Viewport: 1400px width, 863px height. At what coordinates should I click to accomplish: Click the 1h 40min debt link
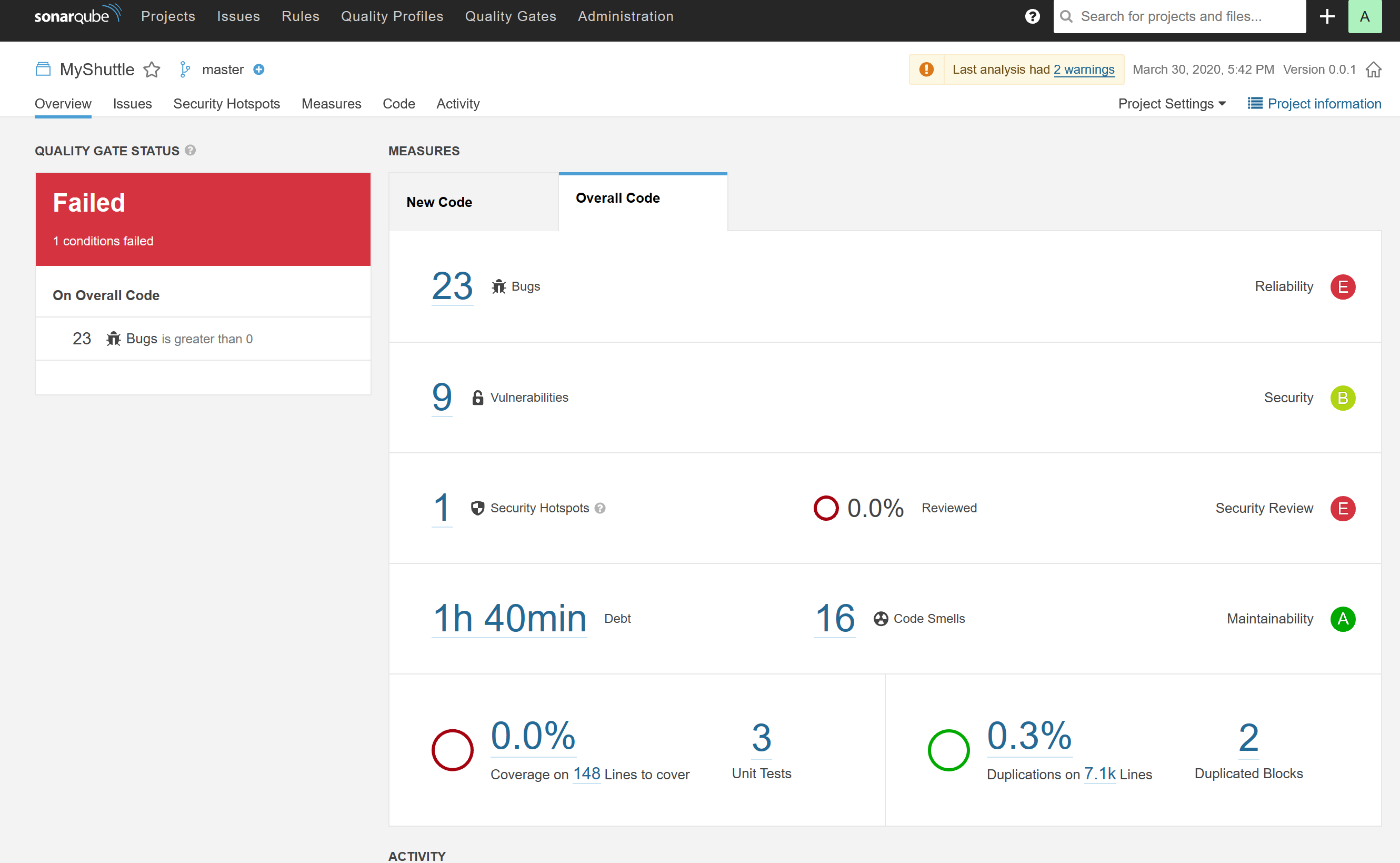(509, 618)
